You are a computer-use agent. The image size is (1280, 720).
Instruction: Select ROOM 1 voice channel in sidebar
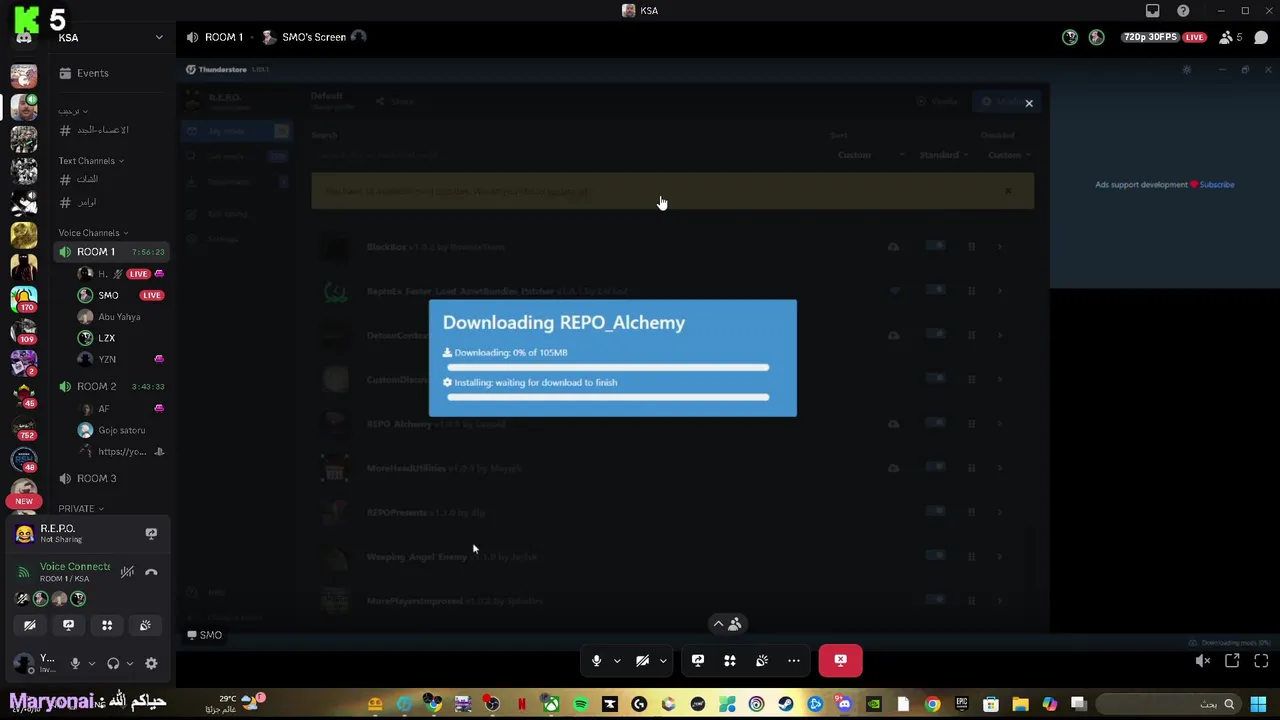[110, 252]
